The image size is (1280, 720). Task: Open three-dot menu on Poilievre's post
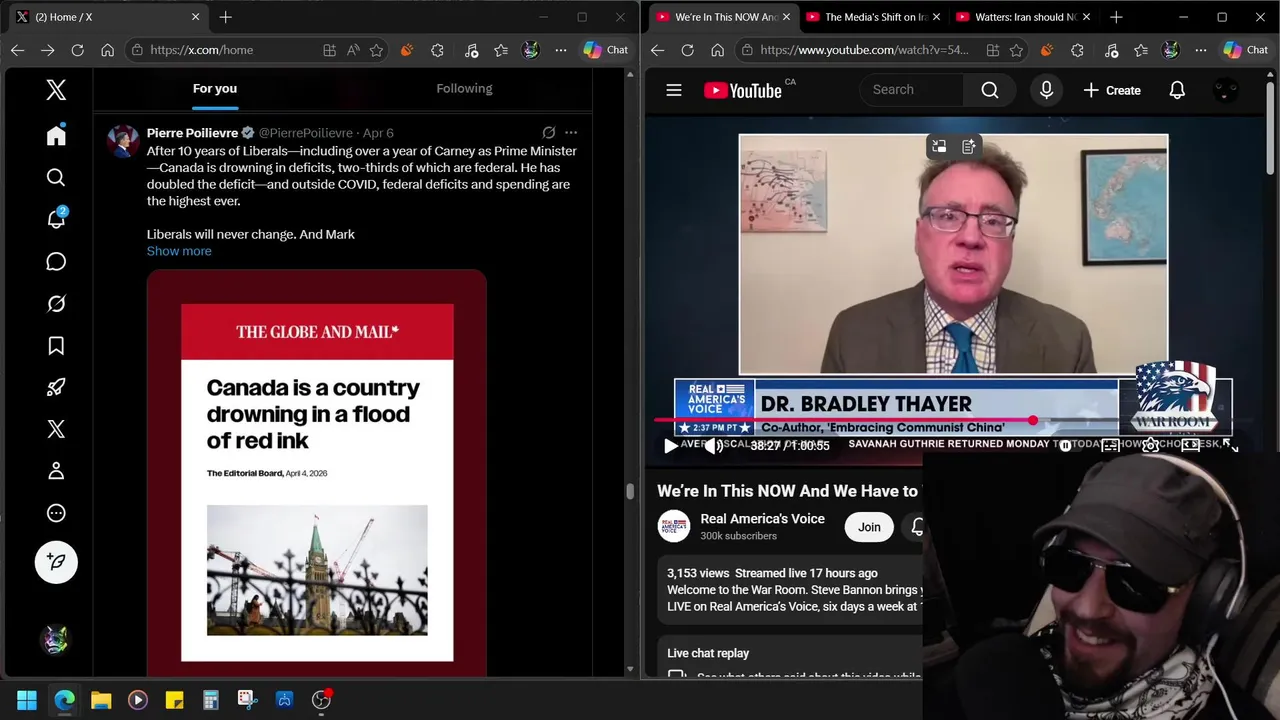[x=571, y=132]
